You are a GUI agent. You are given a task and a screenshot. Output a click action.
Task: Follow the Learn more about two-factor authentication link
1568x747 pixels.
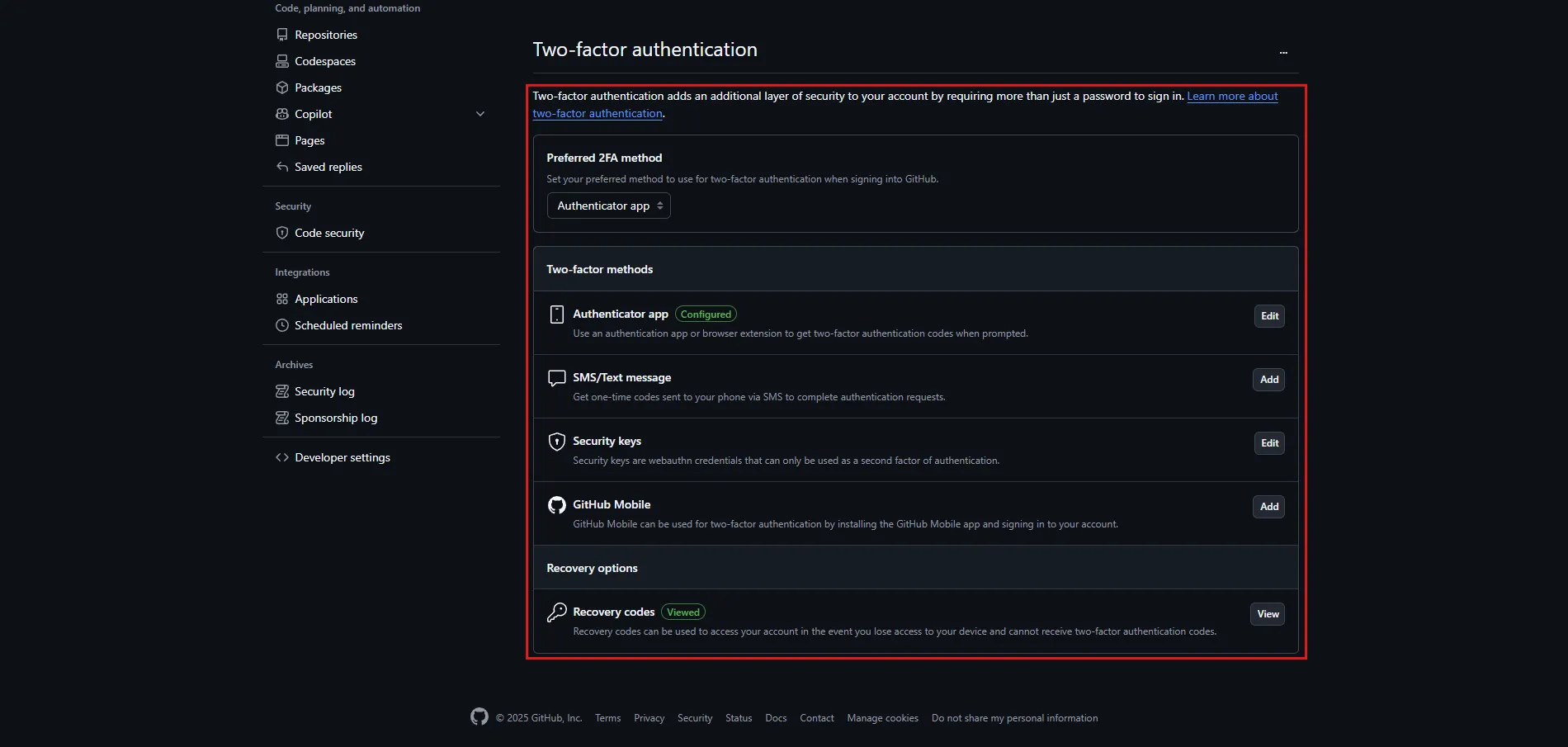pos(1232,96)
